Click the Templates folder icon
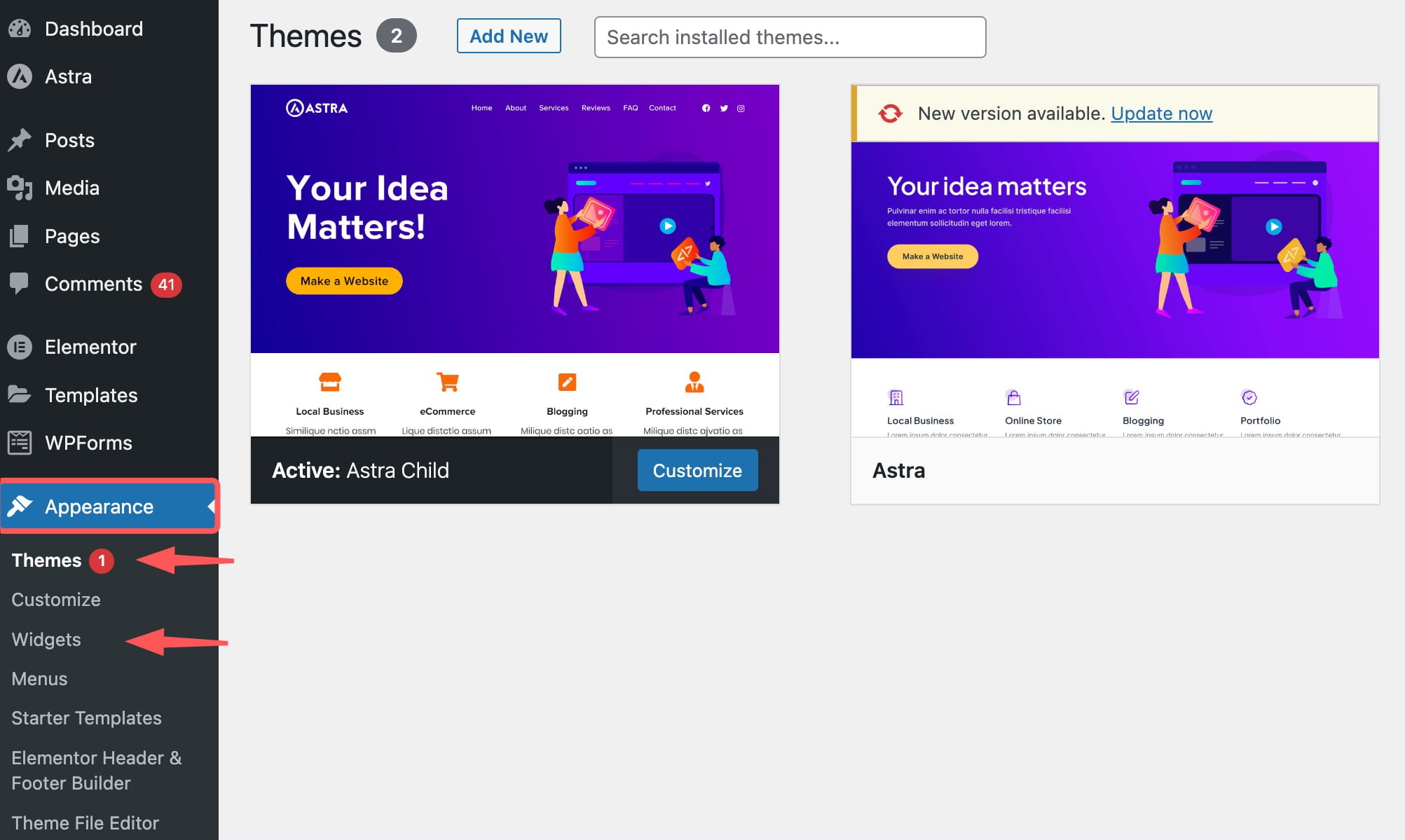This screenshot has height=840, width=1405. coord(20,394)
